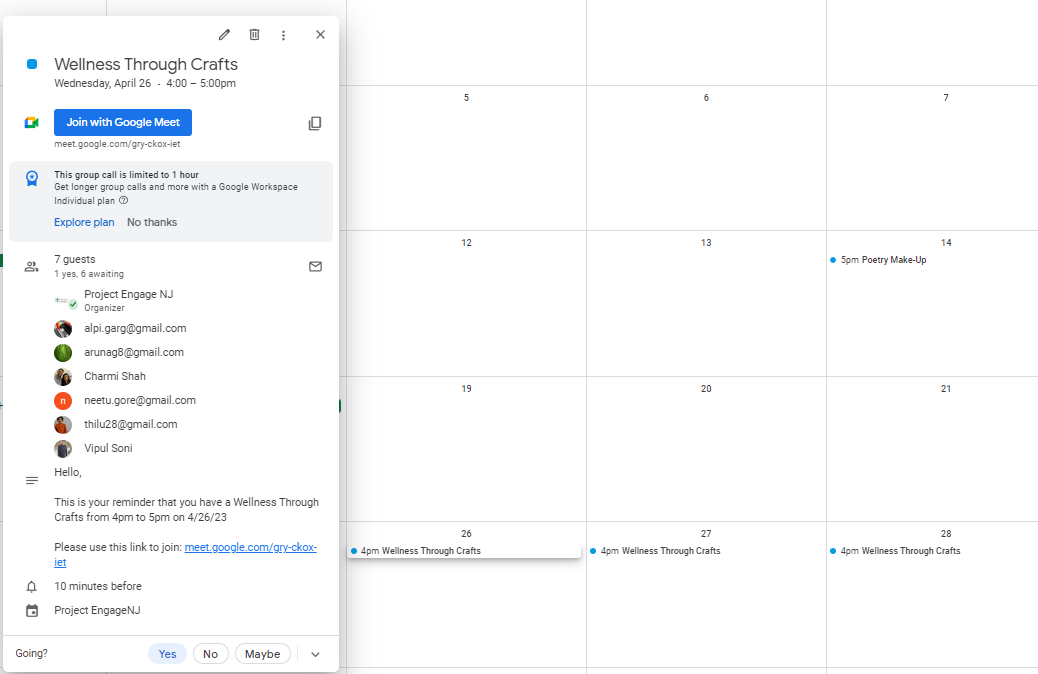Click the orange 'n' avatar for neetu.gore

[63, 401]
